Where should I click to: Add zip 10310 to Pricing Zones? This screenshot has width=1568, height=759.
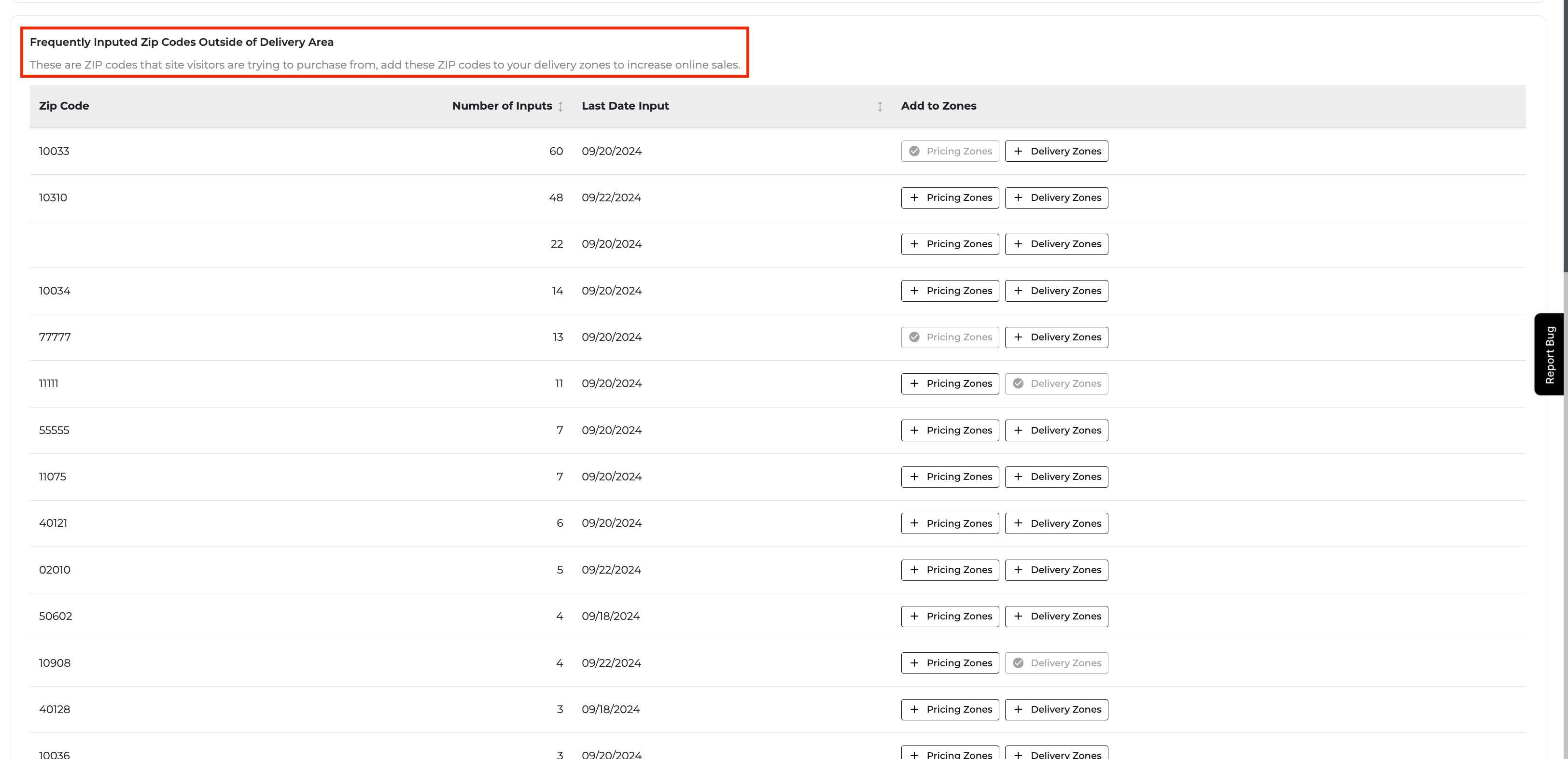tap(950, 197)
